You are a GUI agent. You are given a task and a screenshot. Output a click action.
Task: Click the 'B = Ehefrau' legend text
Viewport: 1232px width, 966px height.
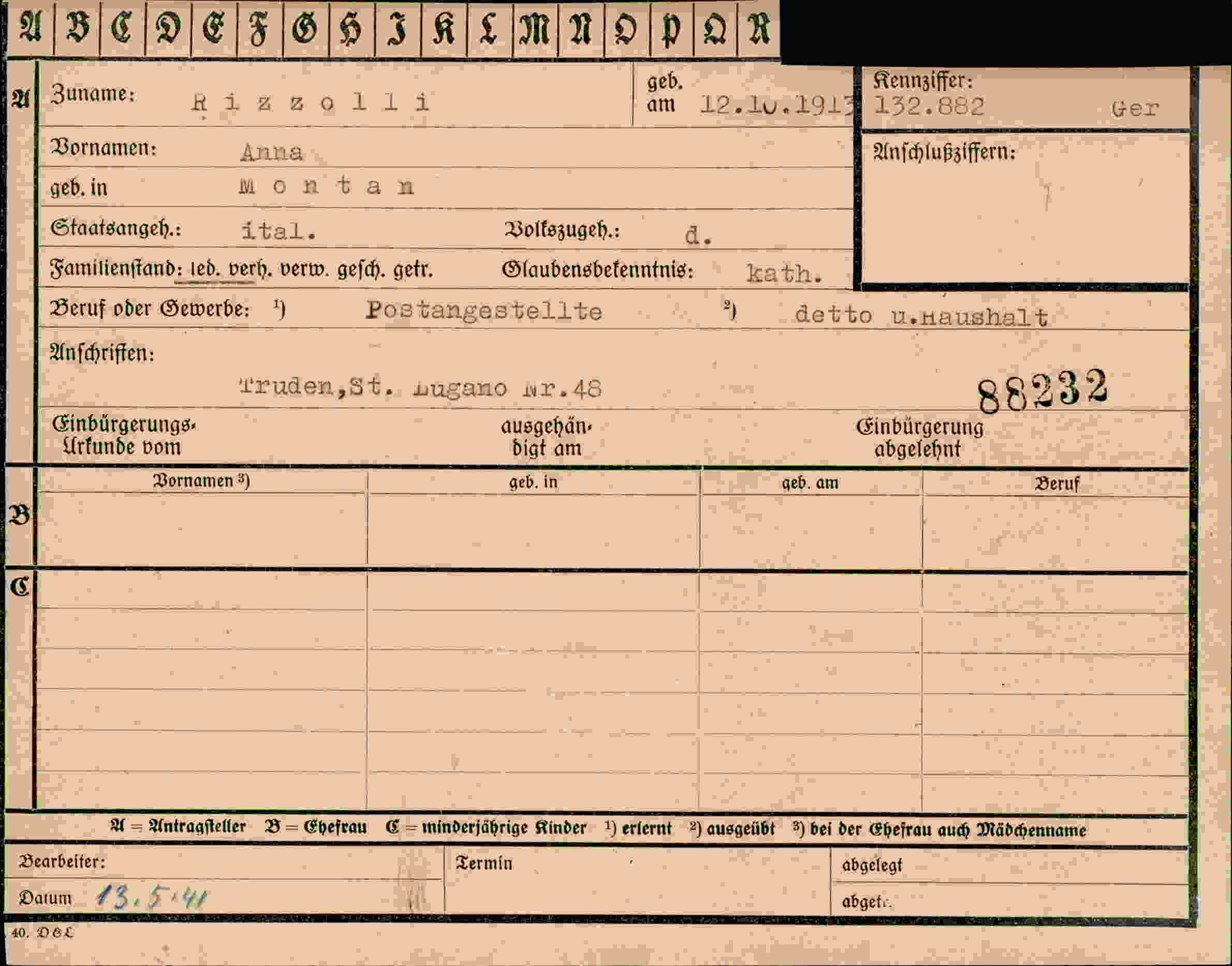coord(316,827)
